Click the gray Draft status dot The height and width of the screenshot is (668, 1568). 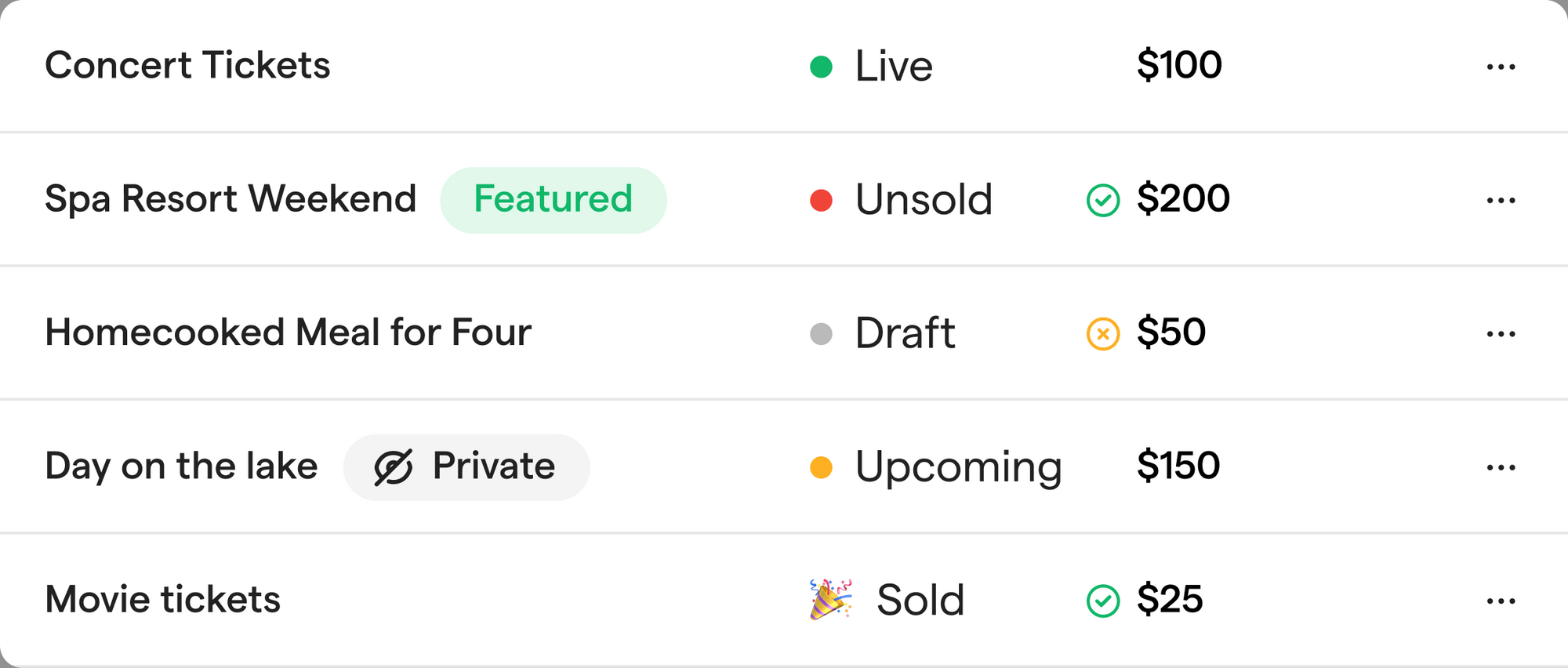821,334
